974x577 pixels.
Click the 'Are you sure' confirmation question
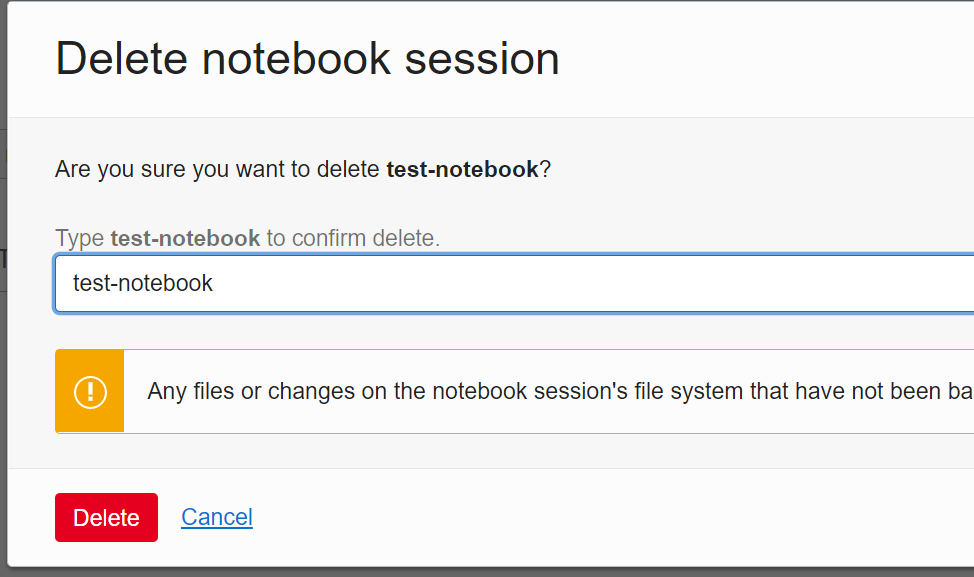pos(303,169)
